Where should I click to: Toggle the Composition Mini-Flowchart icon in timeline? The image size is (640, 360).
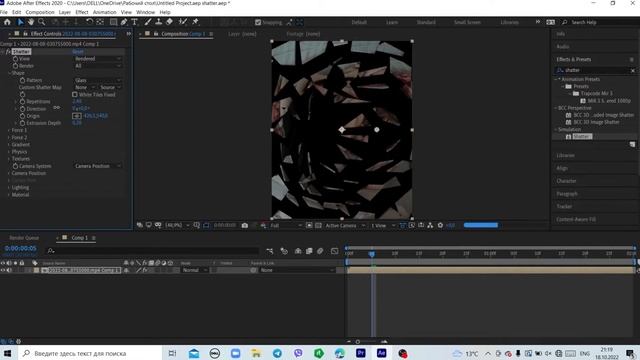tap(269, 251)
